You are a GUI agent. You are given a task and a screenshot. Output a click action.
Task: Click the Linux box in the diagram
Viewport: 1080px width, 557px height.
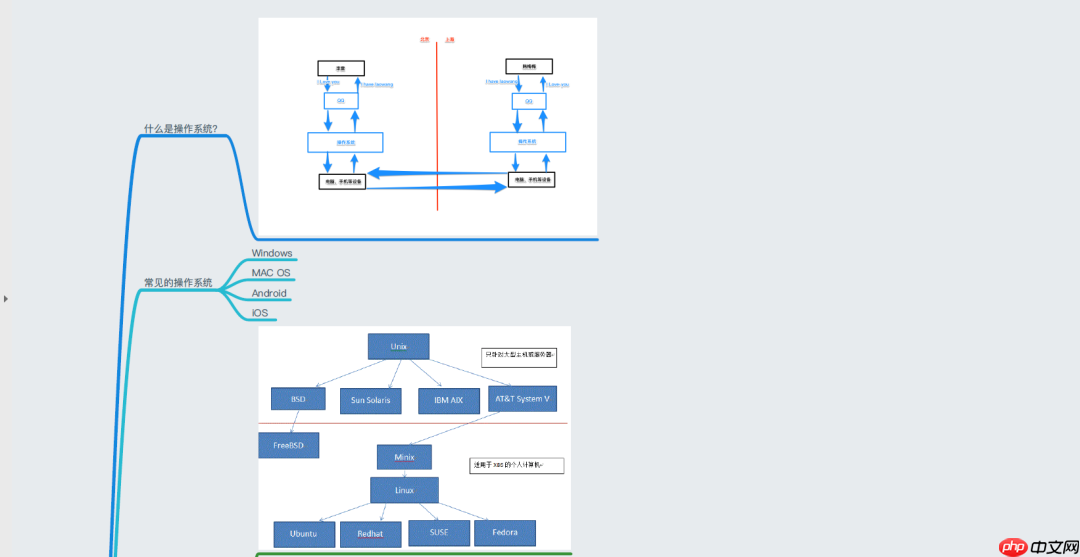404,490
